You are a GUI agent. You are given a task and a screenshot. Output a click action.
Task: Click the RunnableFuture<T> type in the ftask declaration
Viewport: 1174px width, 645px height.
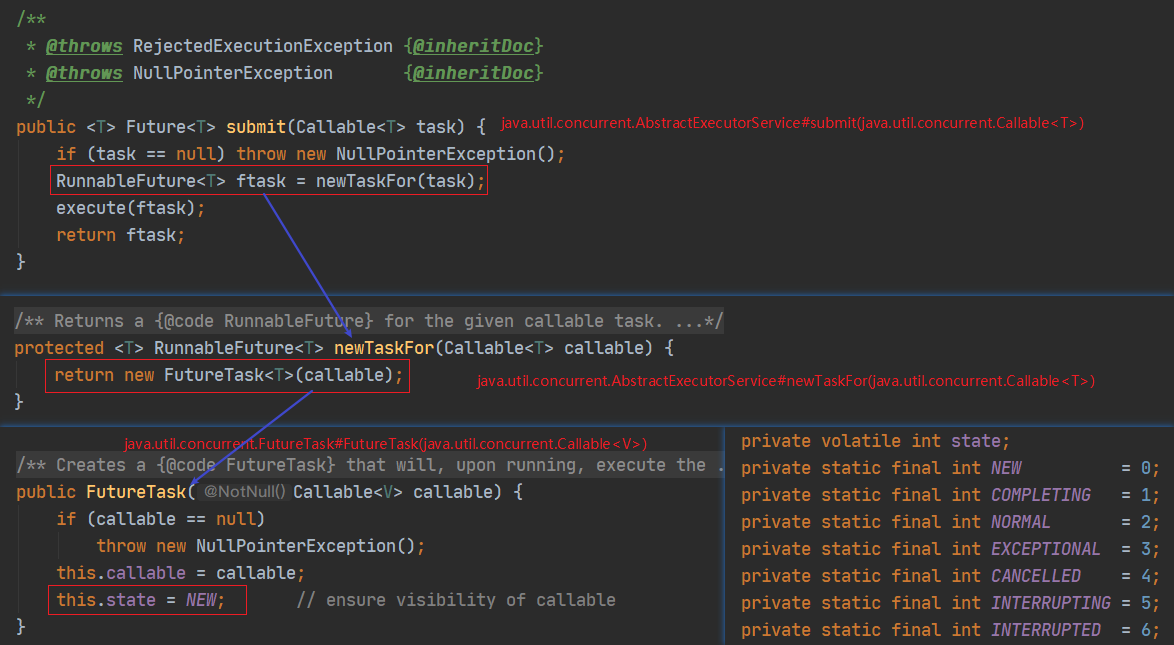(141, 181)
